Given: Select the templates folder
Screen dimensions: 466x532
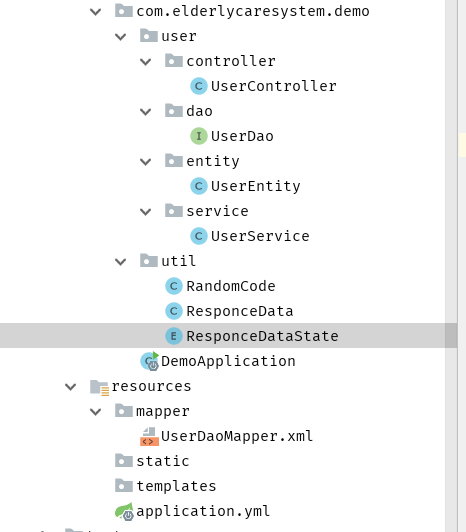Looking at the screenshot, I should [x=176, y=486].
